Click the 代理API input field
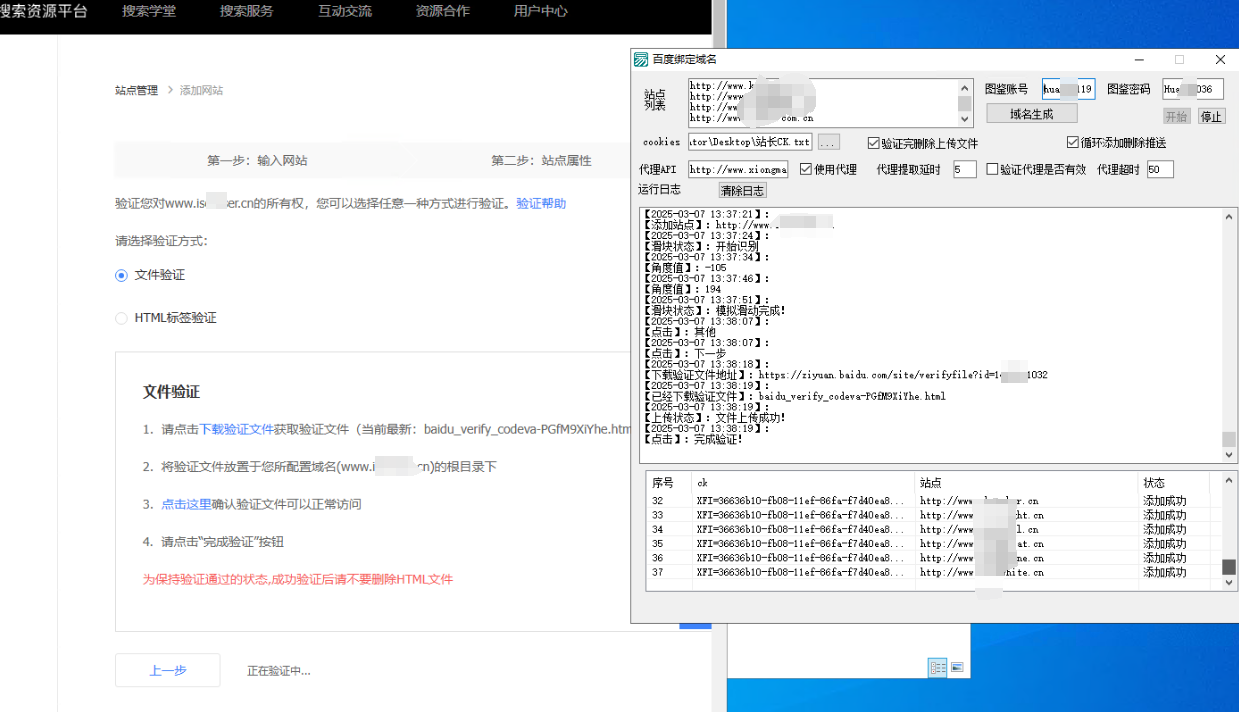This screenshot has width=1239, height=712. (x=738, y=169)
